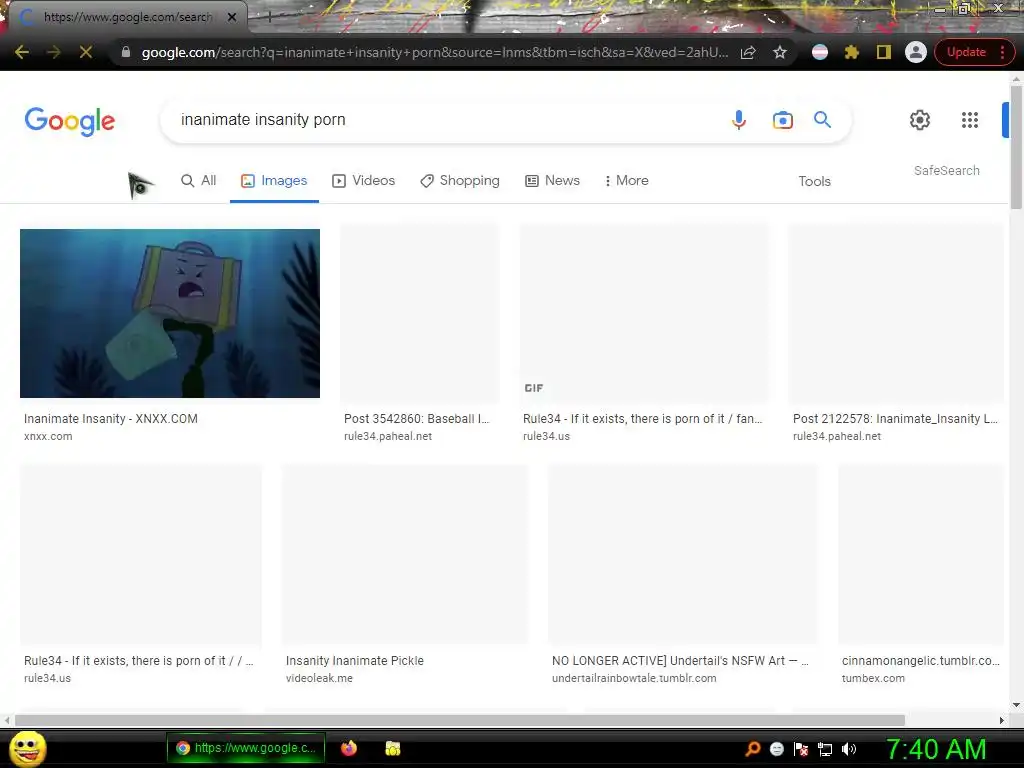This screenshot has width=1024, height=768.
Task: Click the flag with red X tray icon
Action: [x=801, y=749]
